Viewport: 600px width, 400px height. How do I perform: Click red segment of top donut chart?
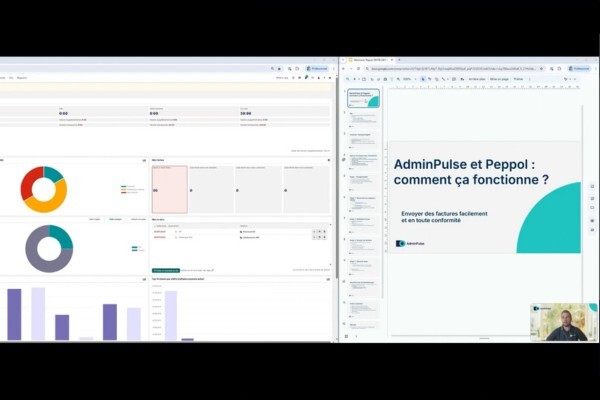point(27,182)
